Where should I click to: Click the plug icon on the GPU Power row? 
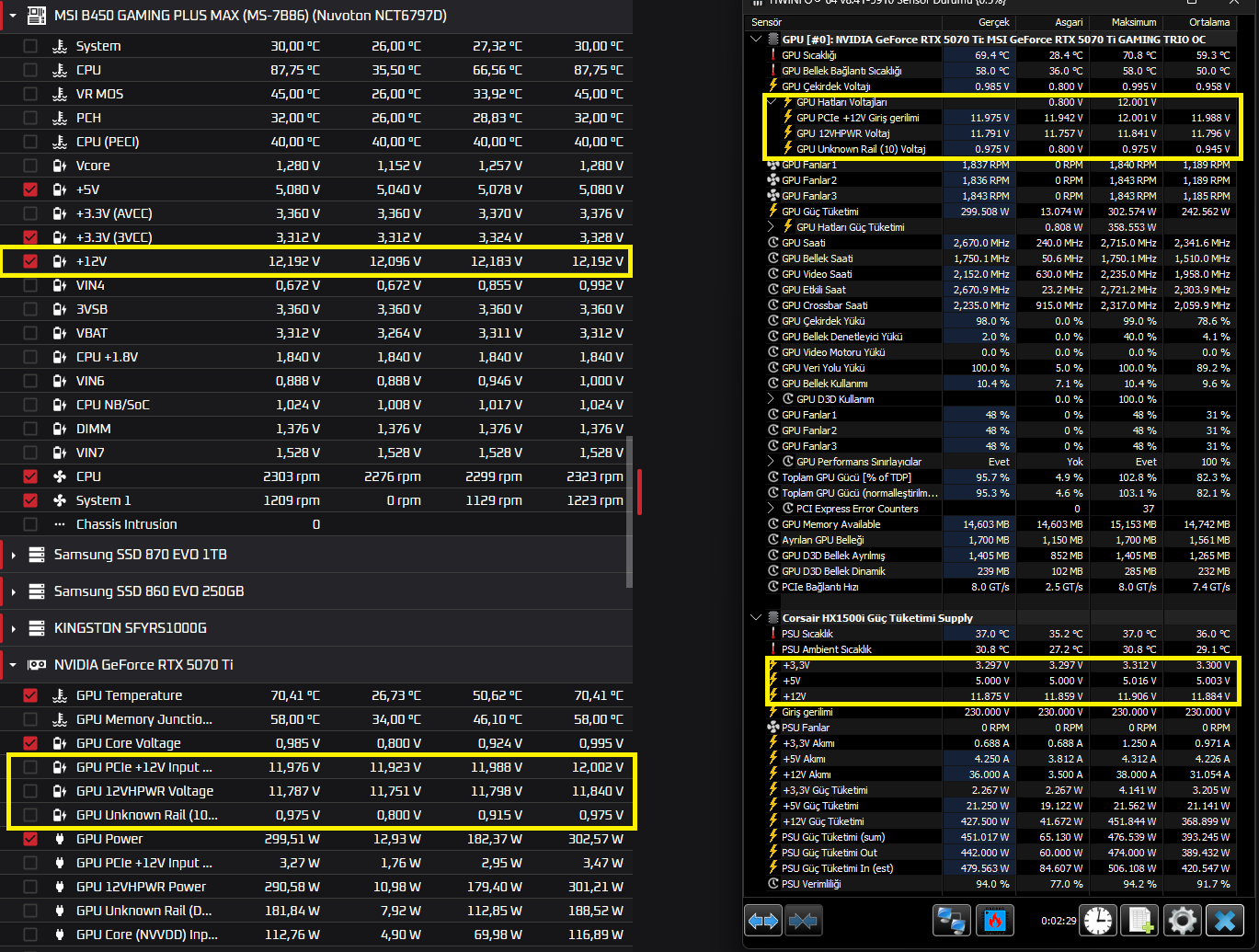(60, 839)
